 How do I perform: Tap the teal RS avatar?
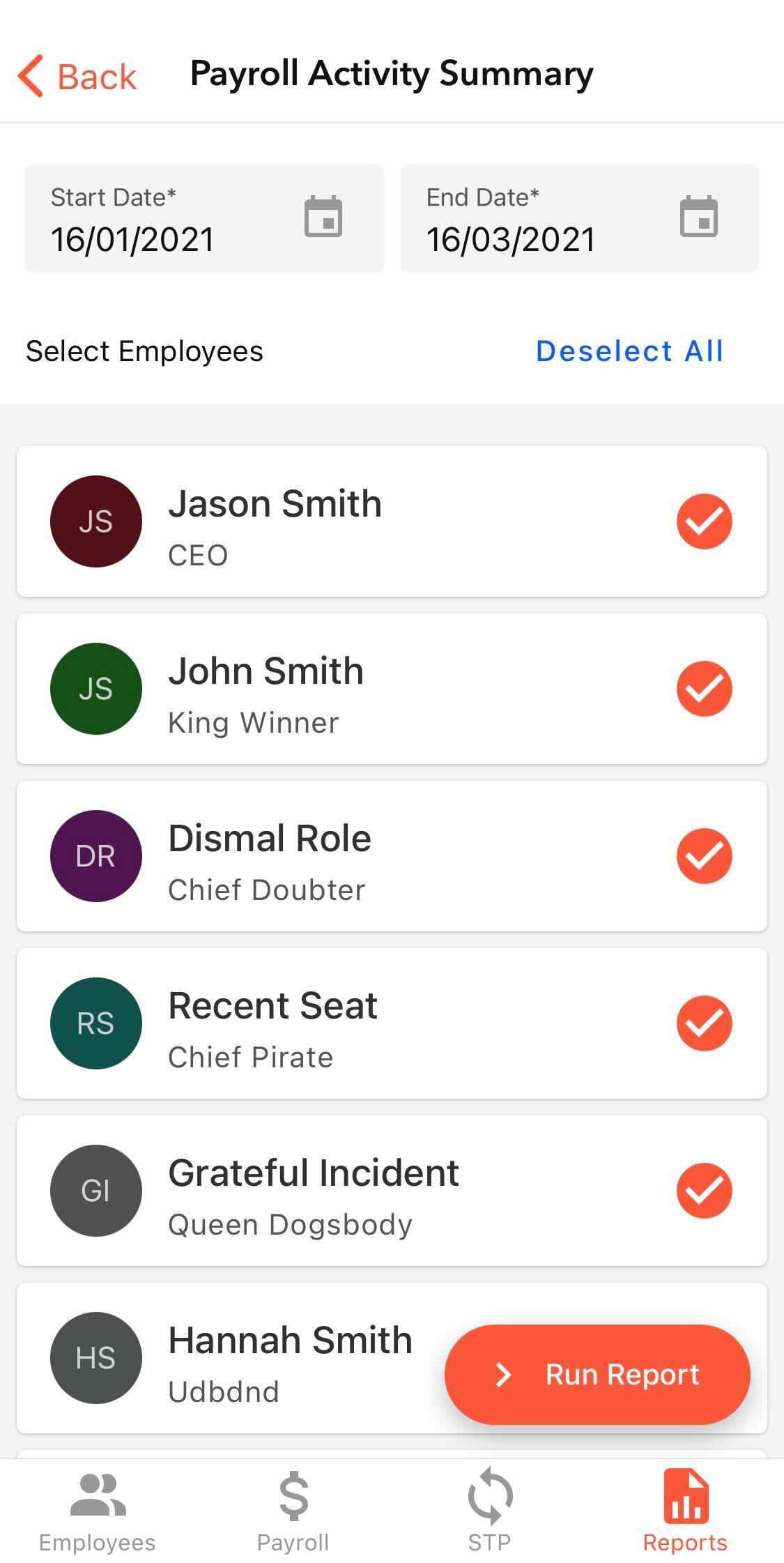(x=96, y=1023)
